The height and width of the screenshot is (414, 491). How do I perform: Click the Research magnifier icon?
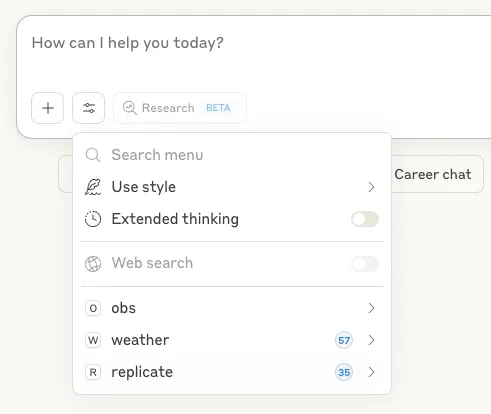click(x=130, y=108)
